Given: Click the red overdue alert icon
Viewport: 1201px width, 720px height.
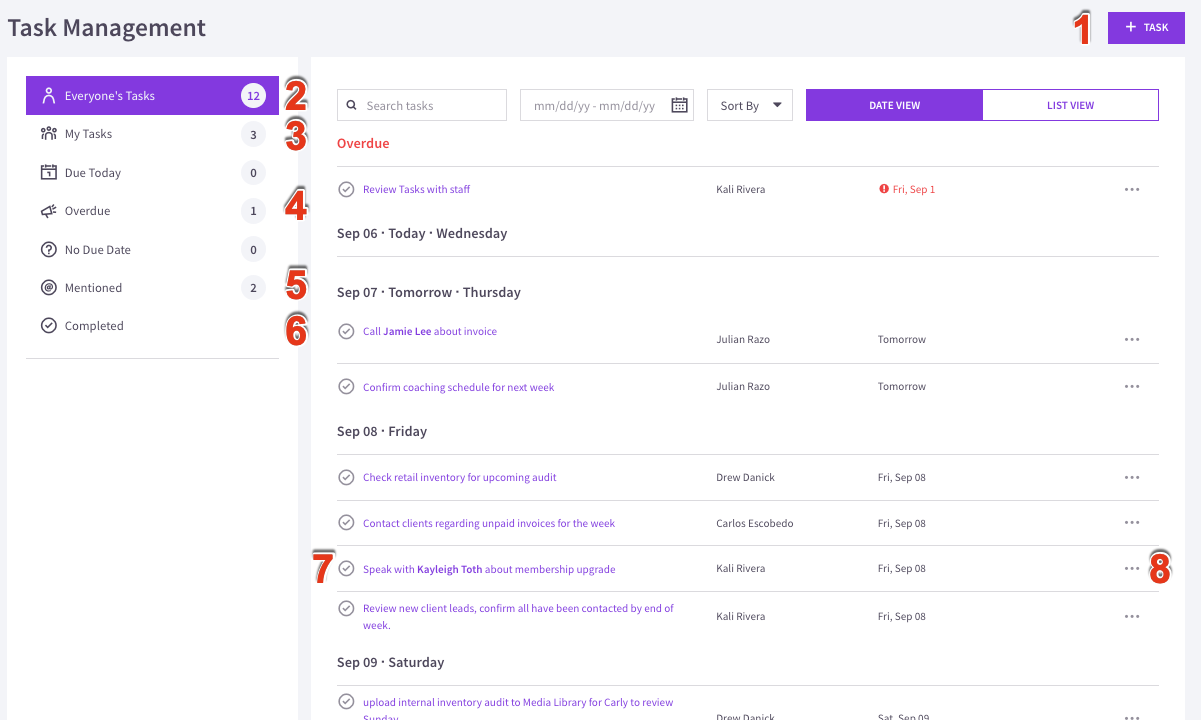Looking at the screenshot, I should [884, 189].
